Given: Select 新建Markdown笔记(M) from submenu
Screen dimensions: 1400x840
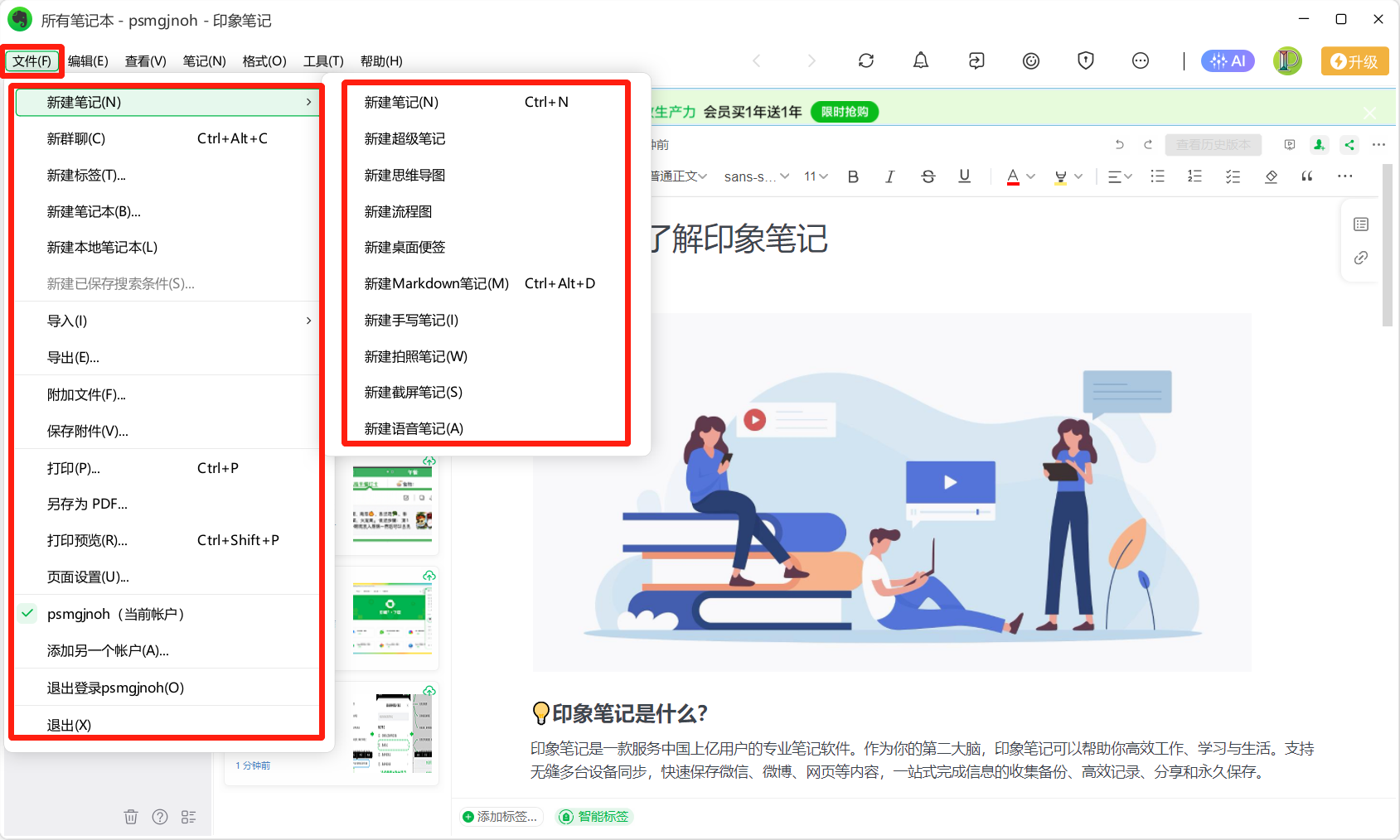Looking at the screenshot, I should (487, 283).
